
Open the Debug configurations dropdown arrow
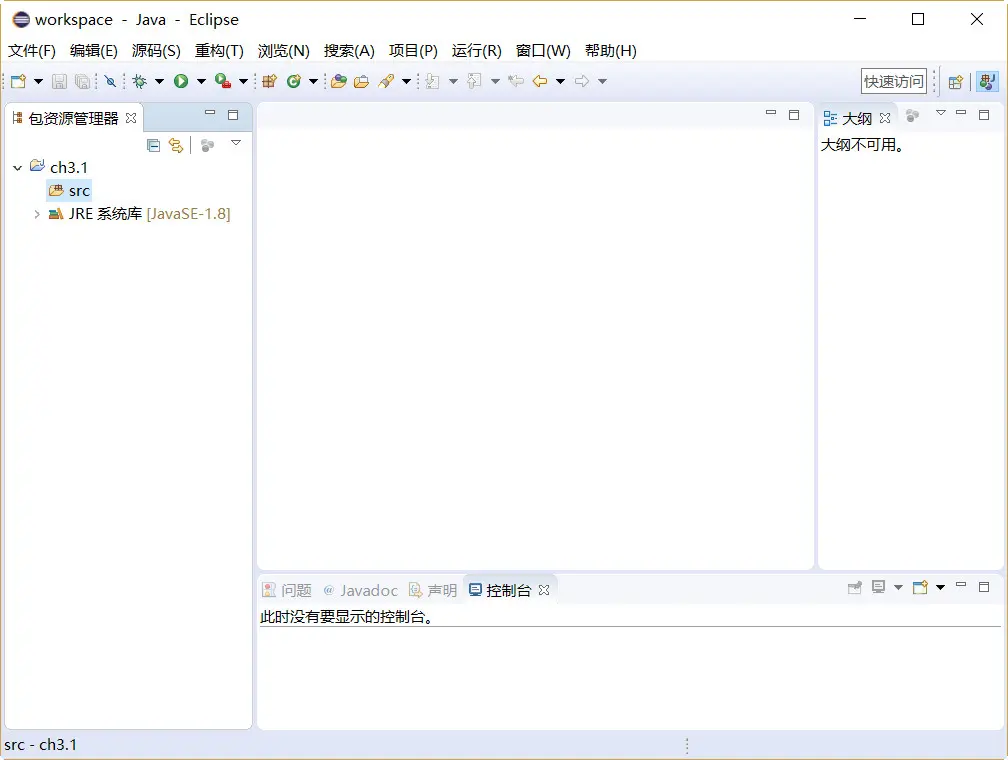[159, 81]
